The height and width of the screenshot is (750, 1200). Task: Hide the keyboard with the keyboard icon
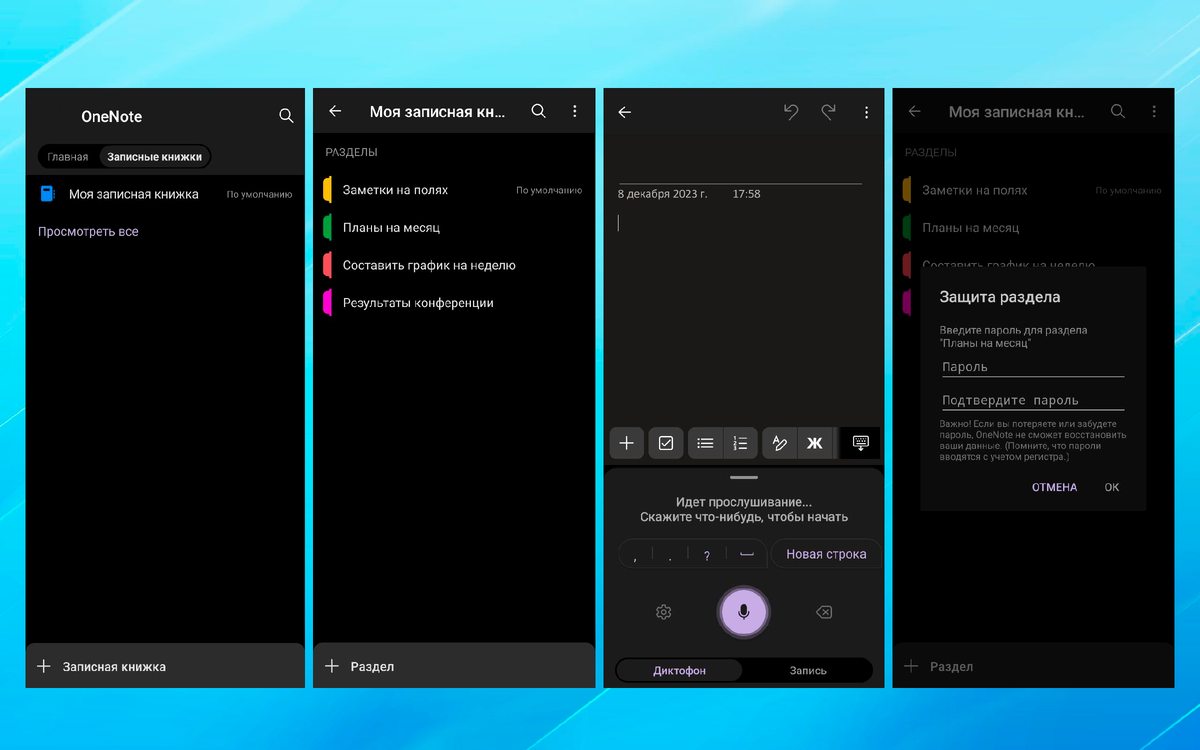[x=860, y=442]
